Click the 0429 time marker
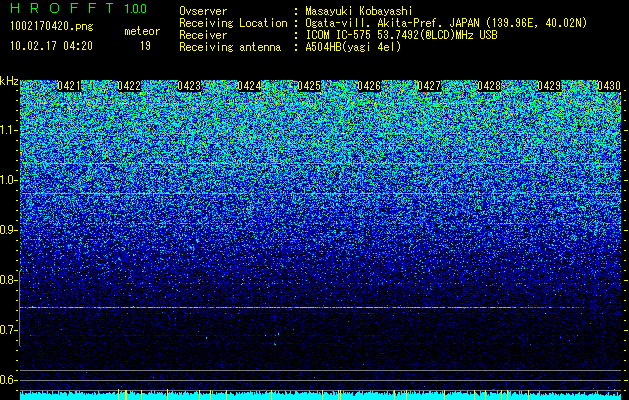This screenshot has height=400, width=629. click(549, 86)
